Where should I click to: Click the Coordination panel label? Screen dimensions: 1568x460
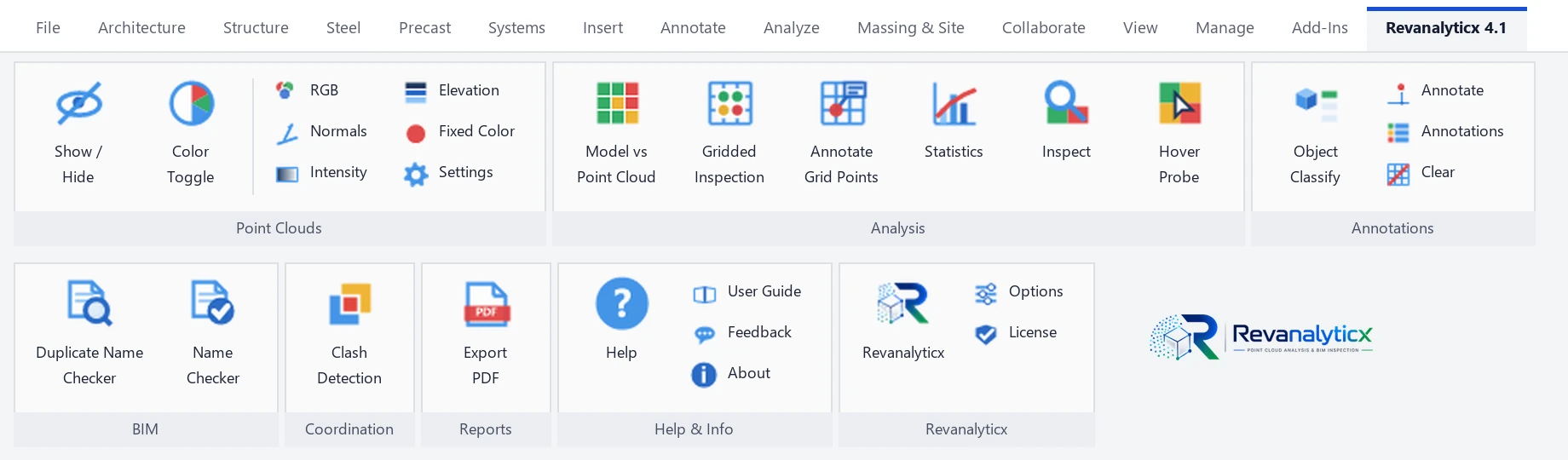349,429
